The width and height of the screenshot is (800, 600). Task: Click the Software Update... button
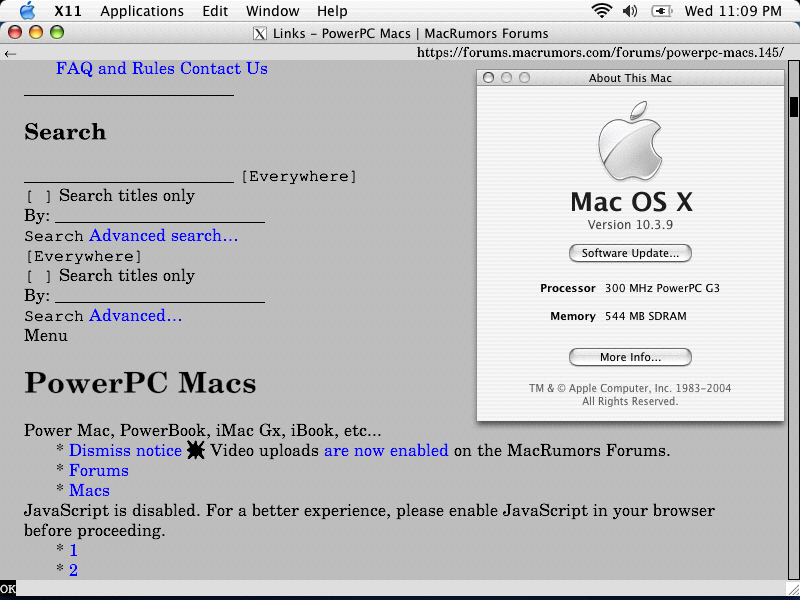pos(630,253)
